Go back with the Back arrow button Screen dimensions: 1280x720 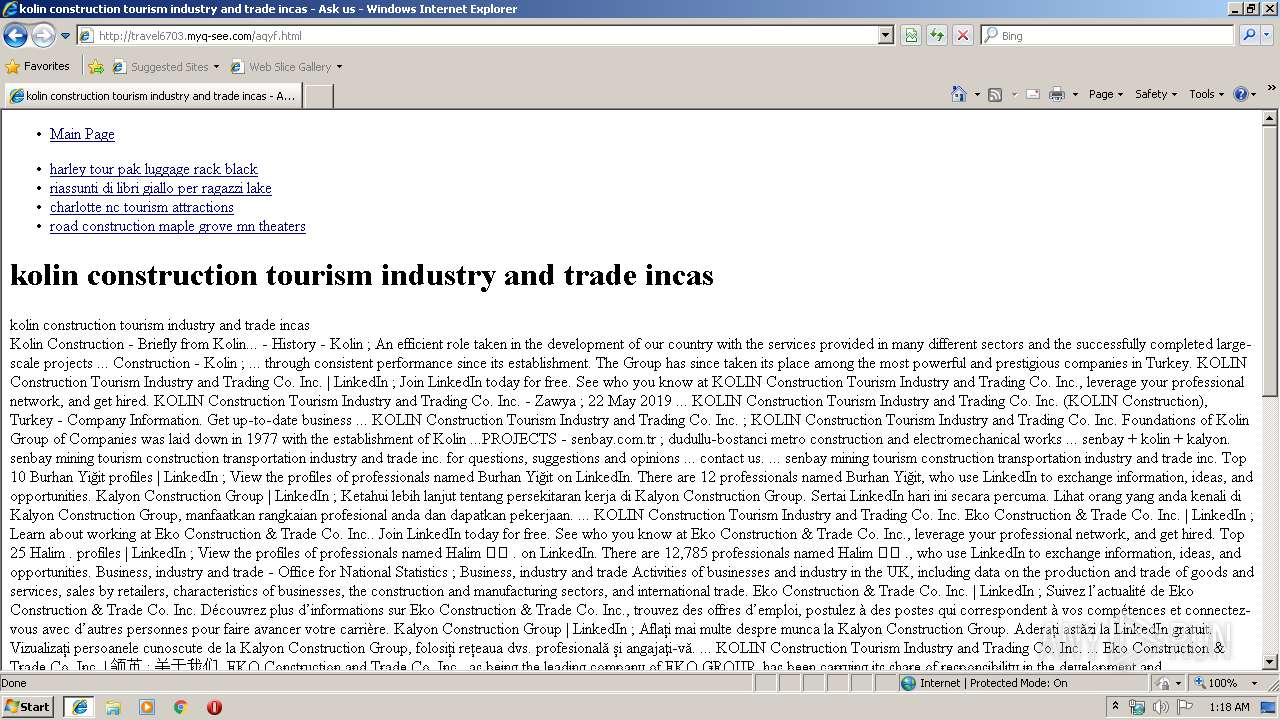pyautogui.click(x=15, y=35)
